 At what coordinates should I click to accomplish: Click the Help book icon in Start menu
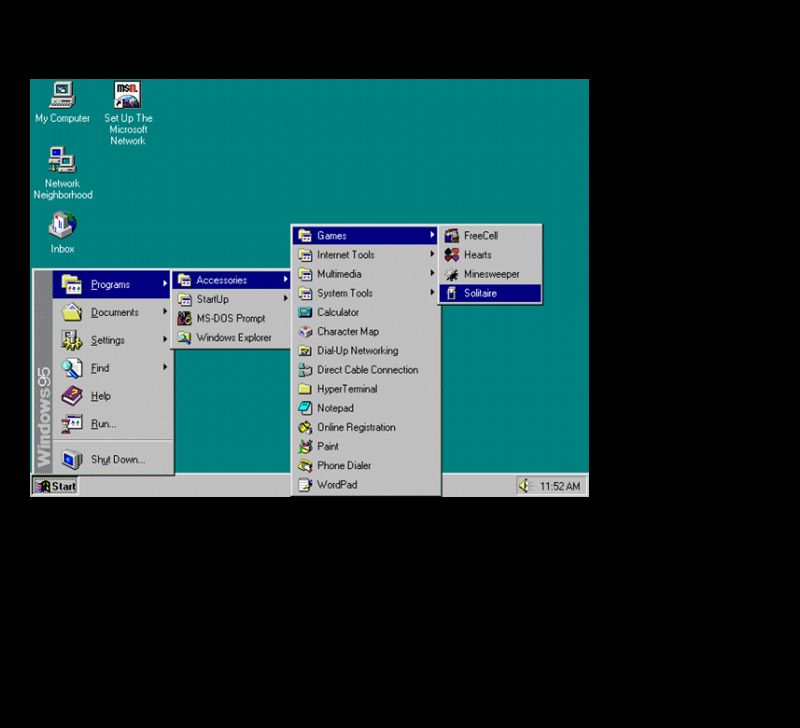[x=72, y=396]
